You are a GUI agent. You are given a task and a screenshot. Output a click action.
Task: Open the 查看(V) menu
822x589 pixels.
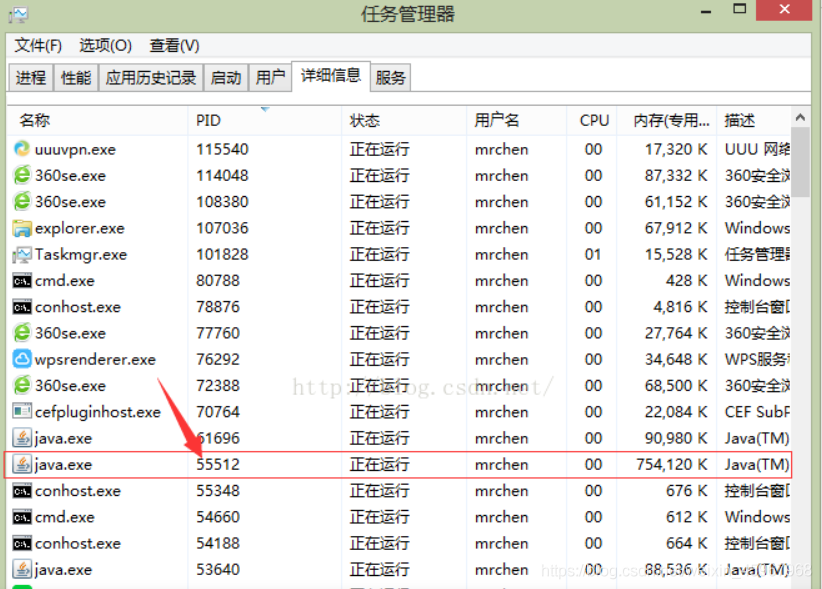click(174, 46)
